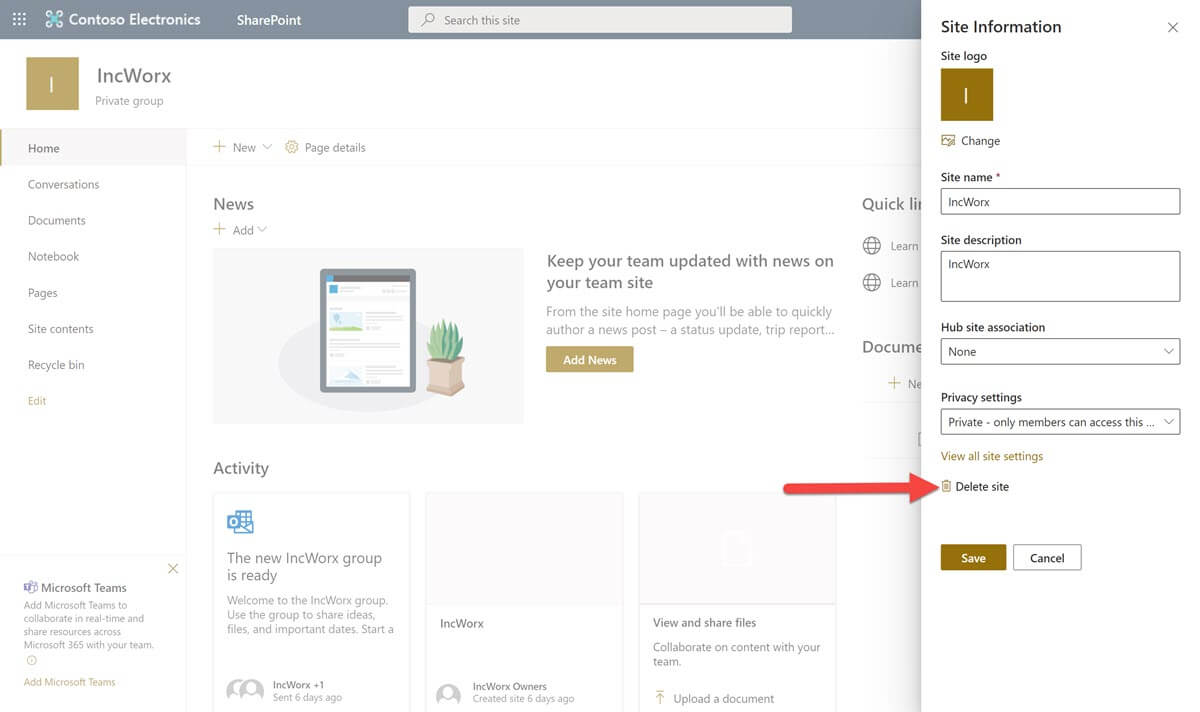Click the Add News button
The width and height of the screenshot is (1200, 712).
coord(589,359)
